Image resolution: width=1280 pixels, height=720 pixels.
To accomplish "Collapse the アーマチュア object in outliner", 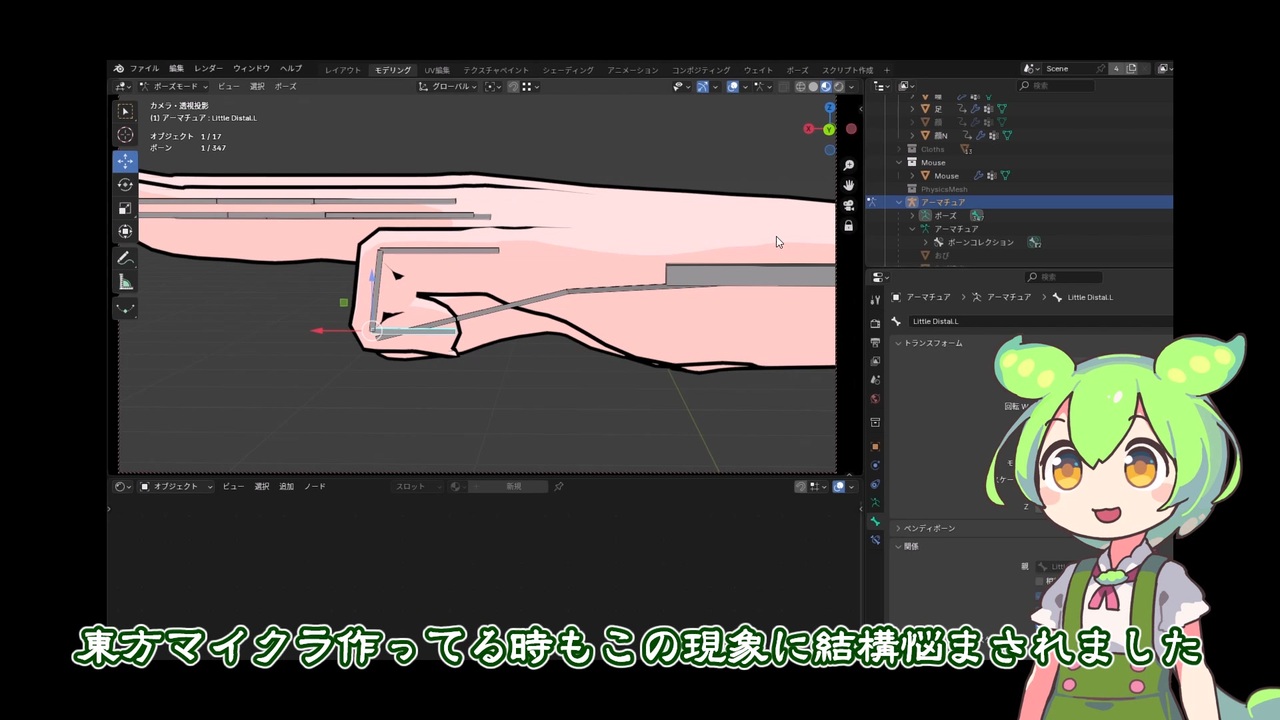I will point(899,203).
